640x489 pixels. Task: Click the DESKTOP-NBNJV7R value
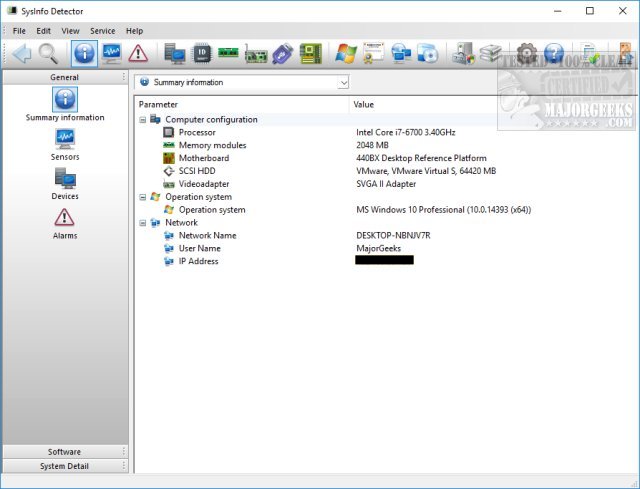tap(393, 236)
